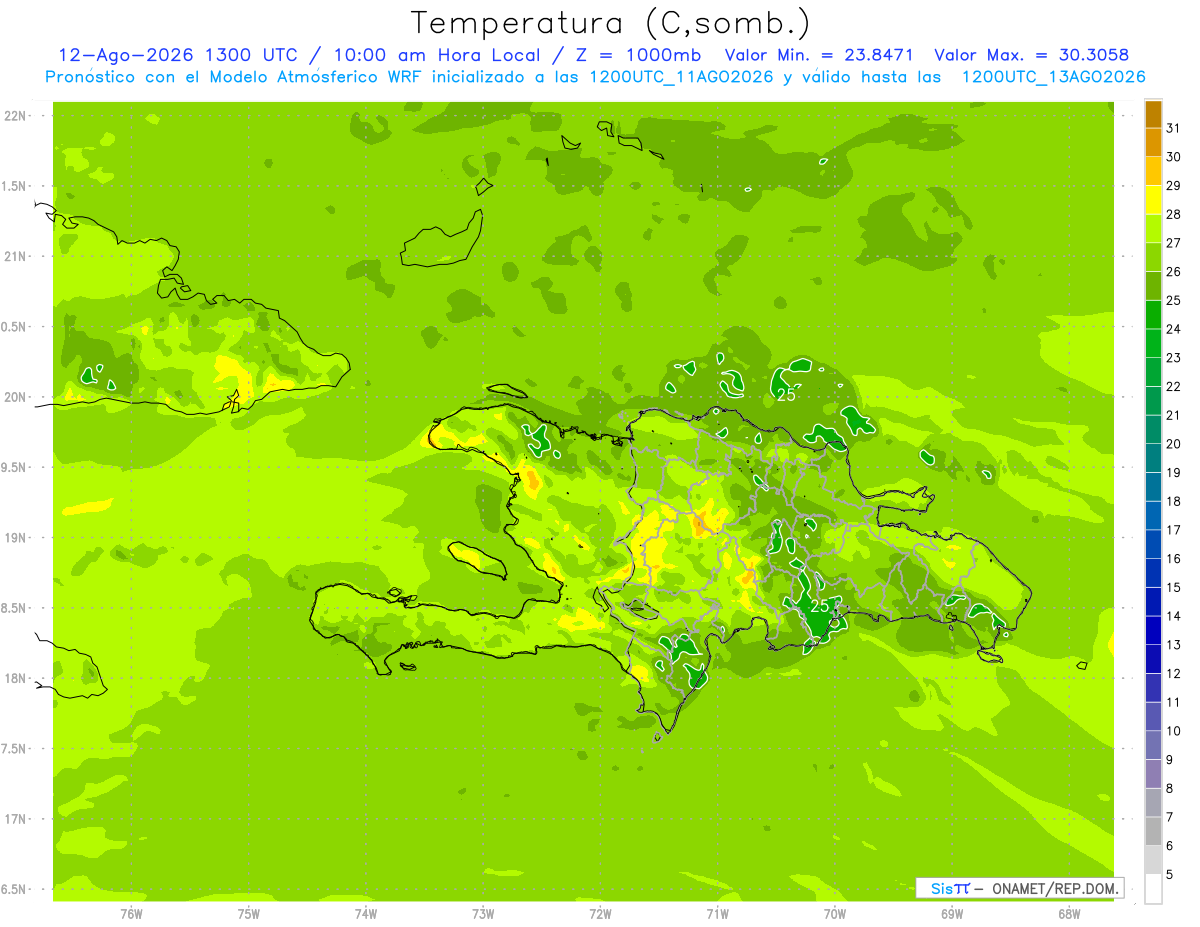
Task: Click the latitude label "22N"
Action: tap(14, 116)
